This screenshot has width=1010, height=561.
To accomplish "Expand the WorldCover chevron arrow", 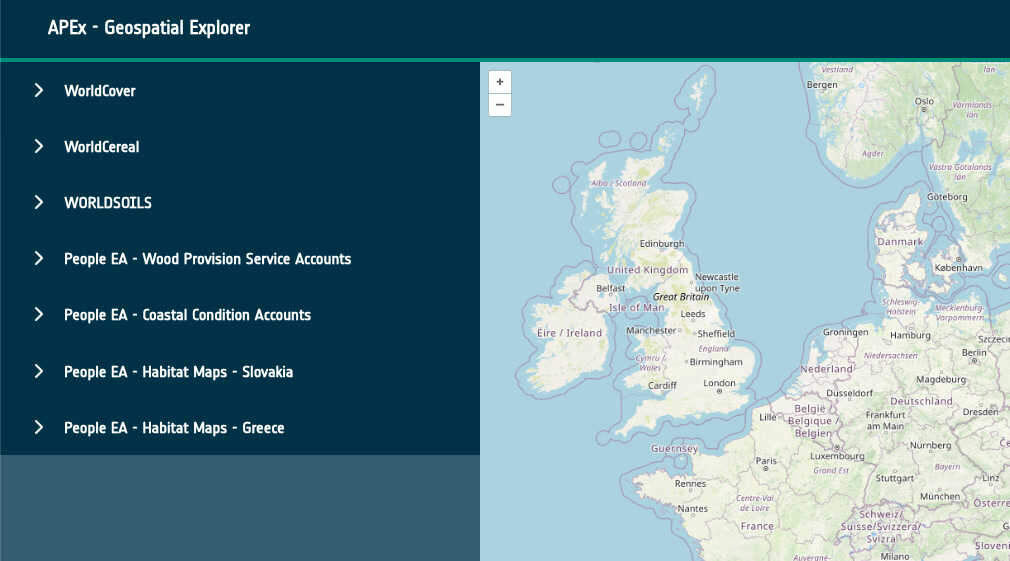I will coord(39,90).
